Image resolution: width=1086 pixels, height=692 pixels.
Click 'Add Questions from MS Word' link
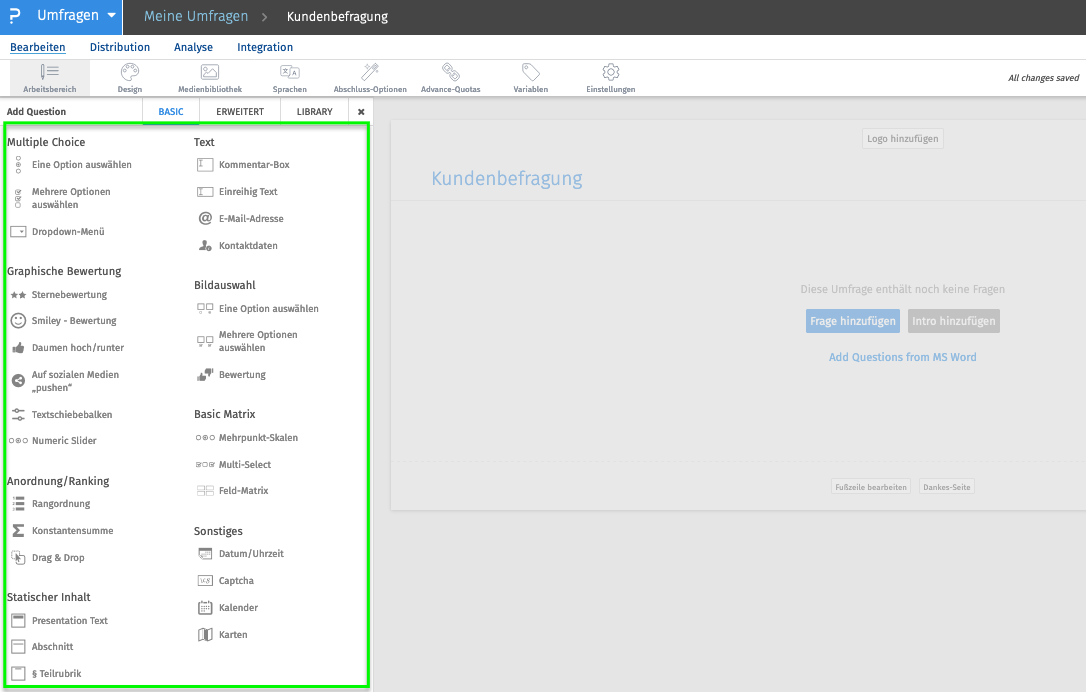click(902, 357)
